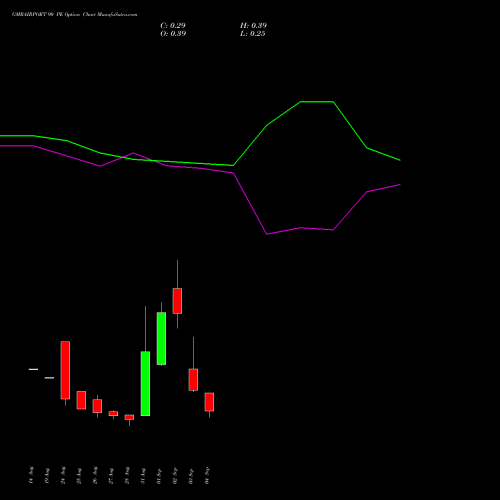The image size is (500, 500).
Task: Select the small red candle above 28 Aug
Action: (x=129, y=417)
